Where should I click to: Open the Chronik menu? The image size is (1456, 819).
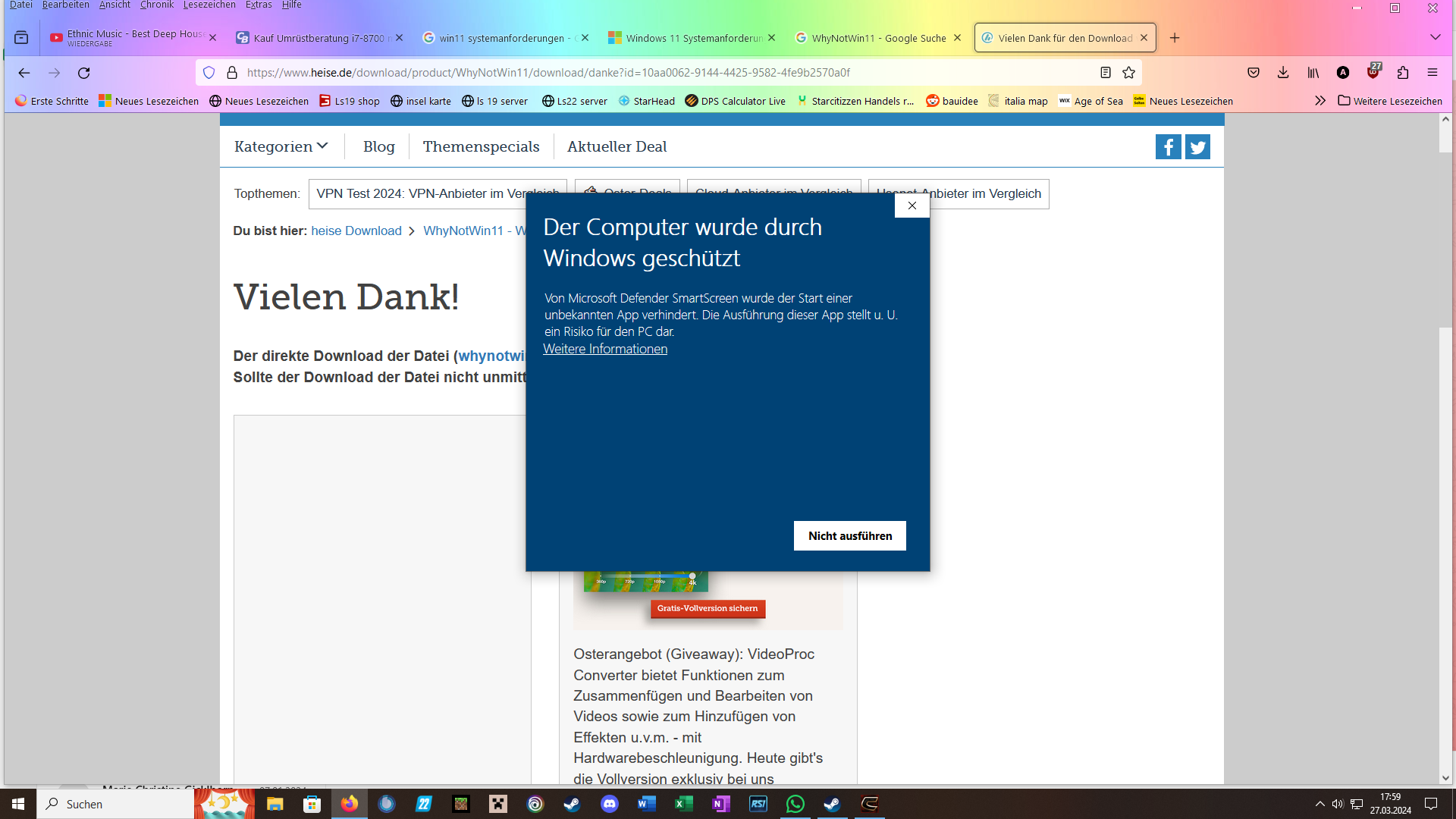tap(156, 5)
